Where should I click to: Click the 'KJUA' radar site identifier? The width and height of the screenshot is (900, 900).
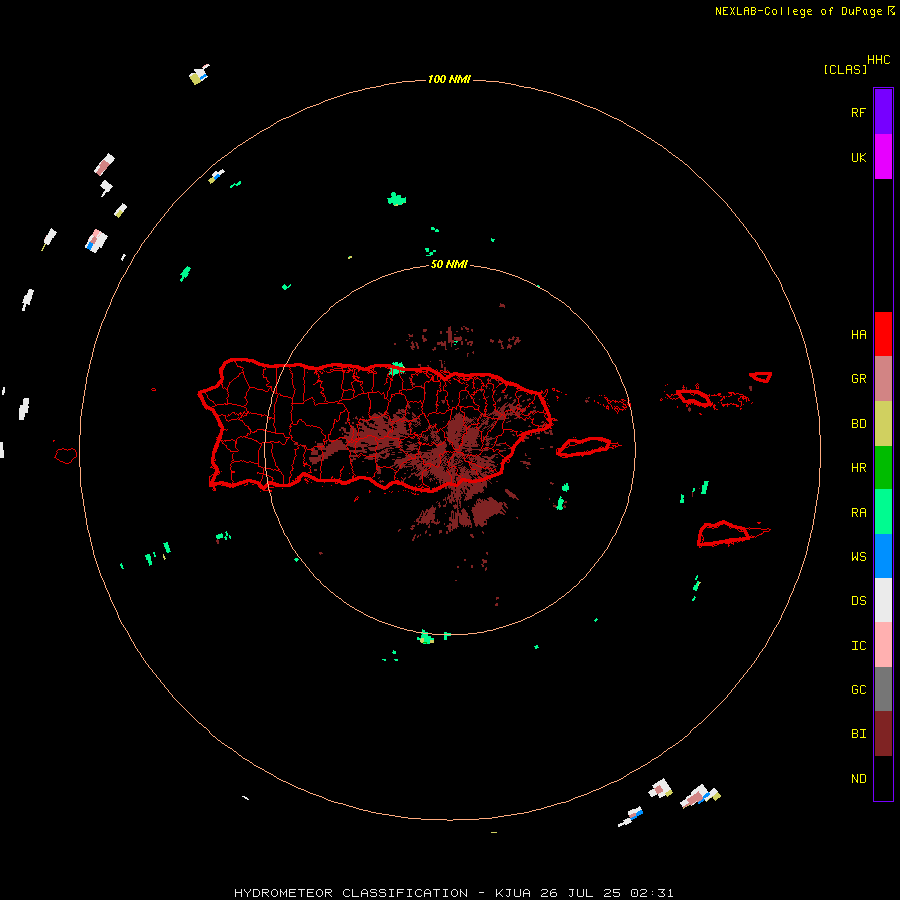[513, 893]
